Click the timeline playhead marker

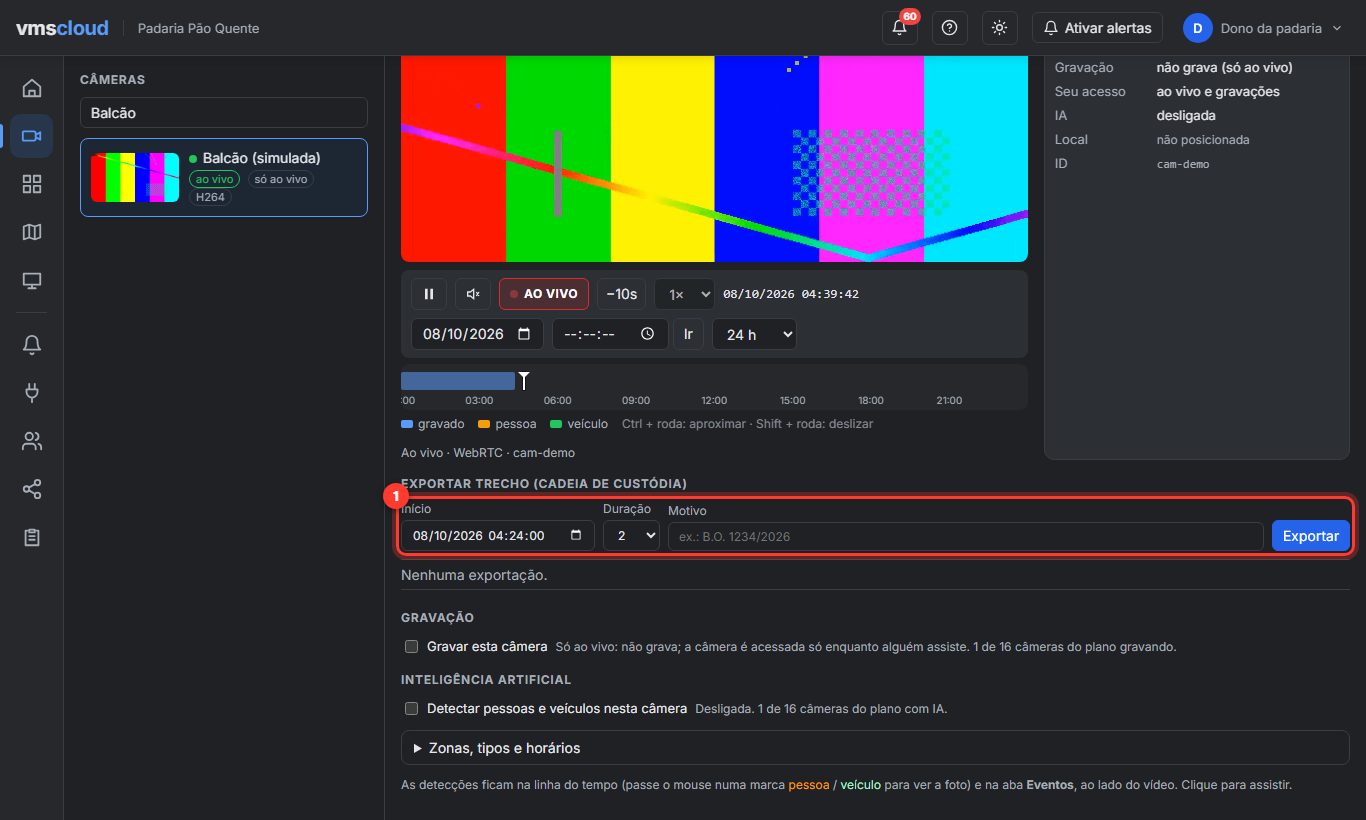(x=523, y=381)
